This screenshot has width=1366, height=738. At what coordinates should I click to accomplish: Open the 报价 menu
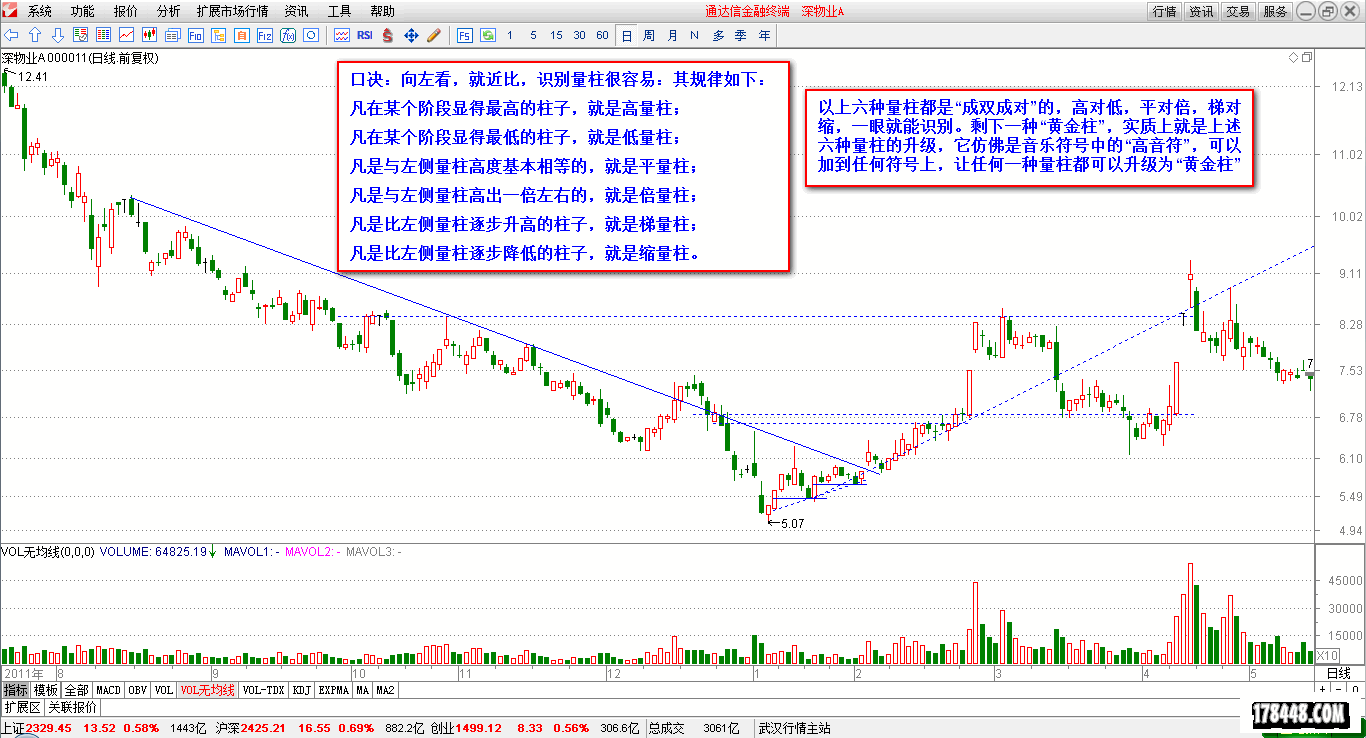[126, 11]
